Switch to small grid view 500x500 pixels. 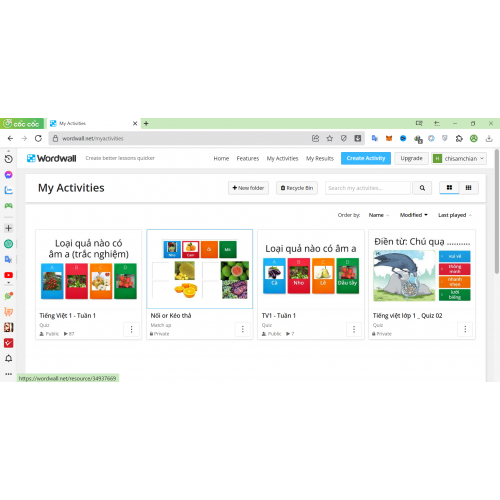coord(468,188)
